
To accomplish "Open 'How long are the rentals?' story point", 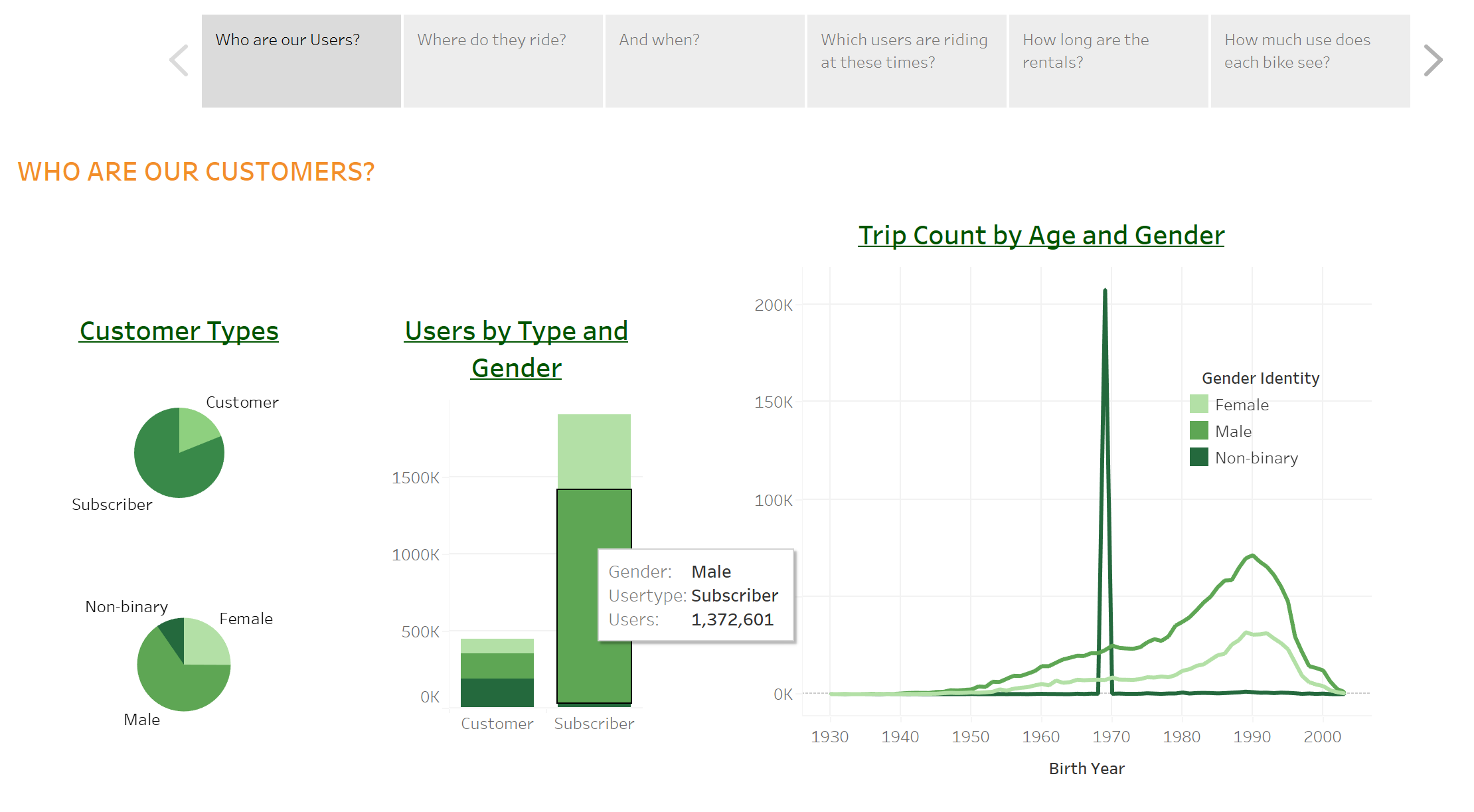I will (x=1107, y=60).
